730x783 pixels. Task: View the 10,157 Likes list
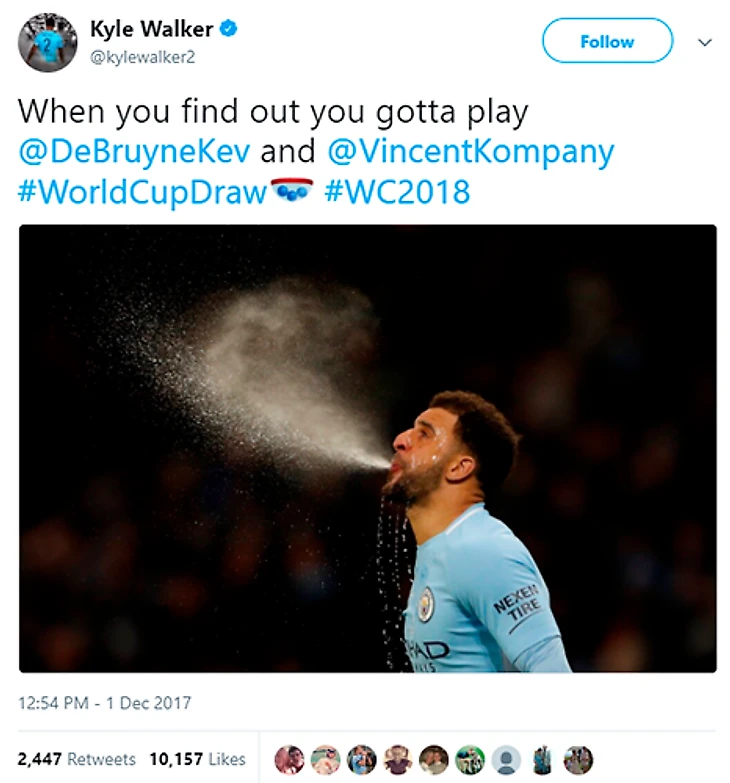tap(197, 759)
